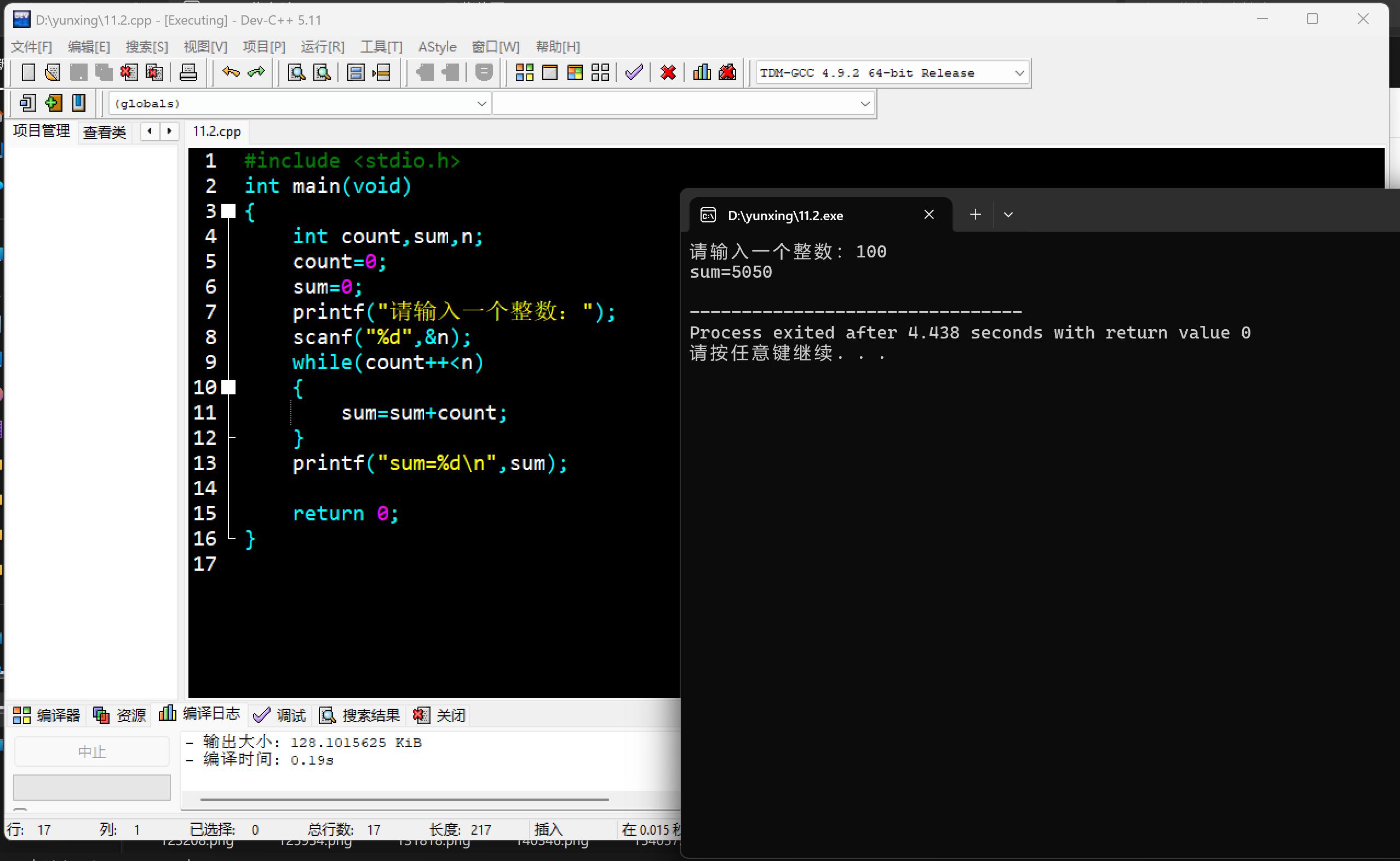Click the red X stop execution icon
The height and width of the screenshot is (861, 1400).
pos(668,73)
